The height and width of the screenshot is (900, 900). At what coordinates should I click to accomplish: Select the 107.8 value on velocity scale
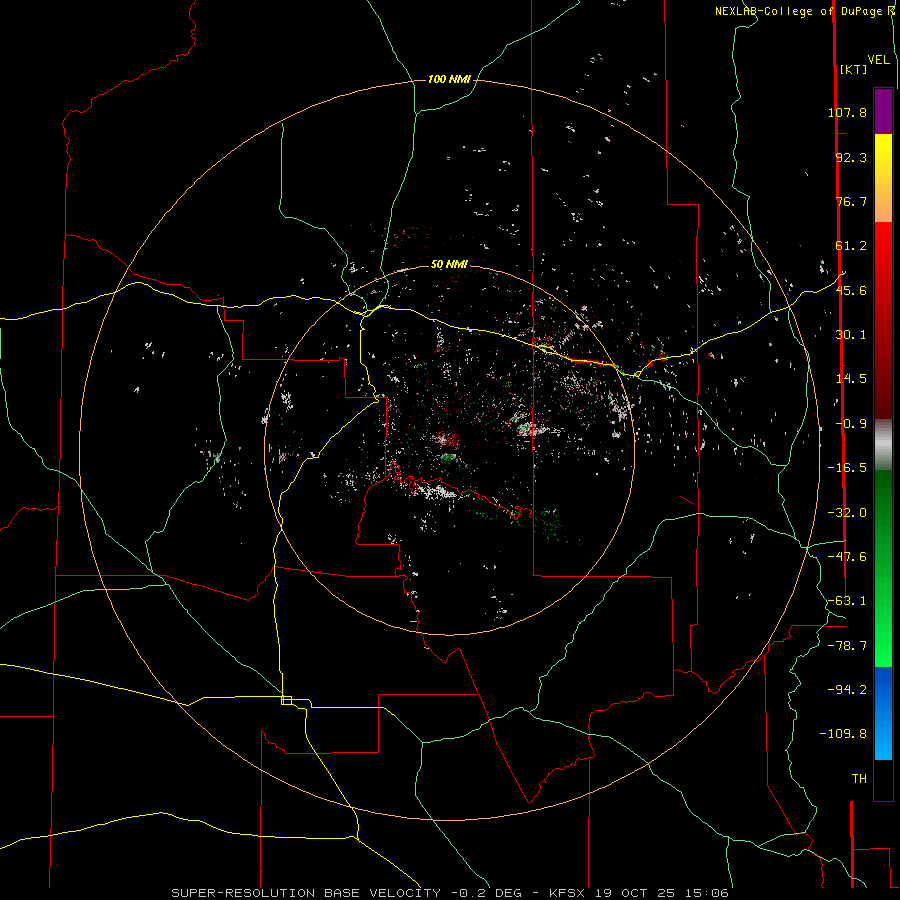pos(847,112)
